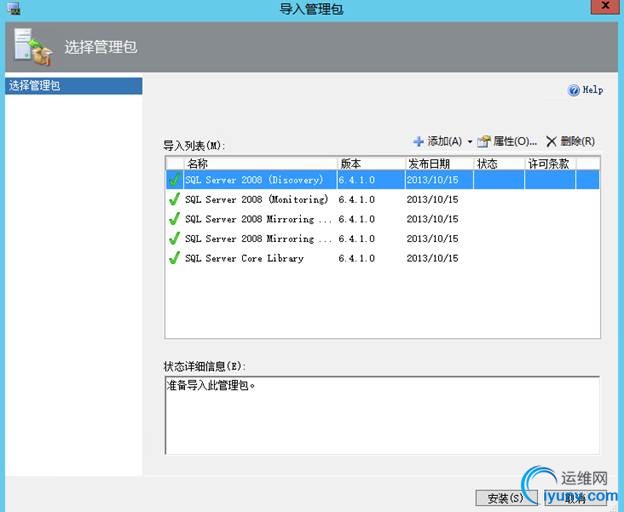Close the Import Management Packs dialog
624x512 pixels.
point(605,6)
